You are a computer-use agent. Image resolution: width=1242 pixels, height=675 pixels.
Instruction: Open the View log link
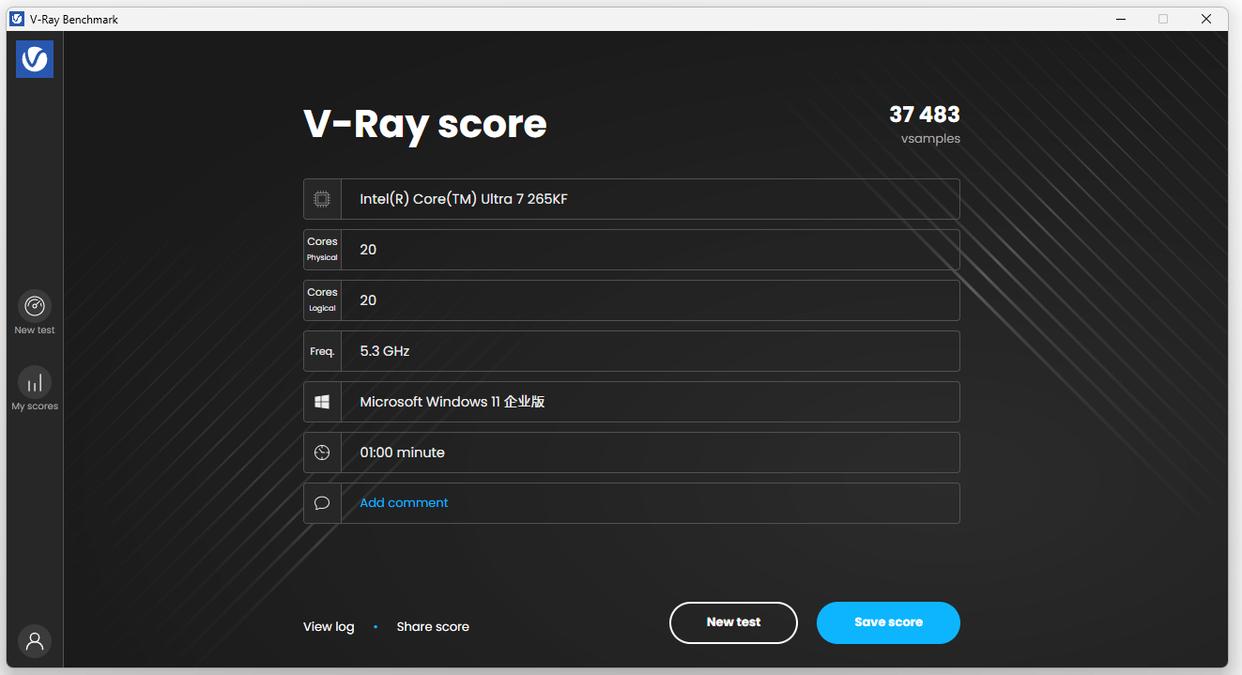(x=329, y=627)
